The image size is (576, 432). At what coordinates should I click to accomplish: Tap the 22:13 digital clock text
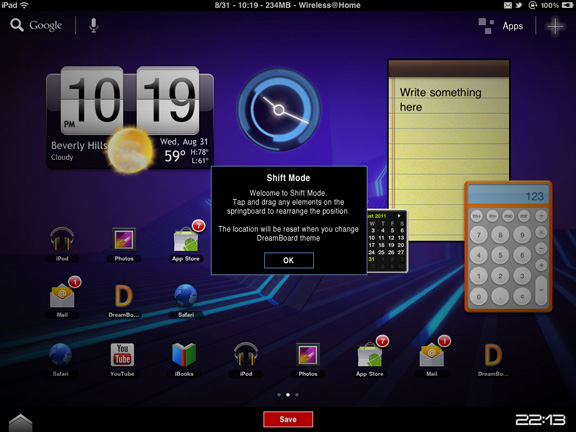tap(540, 420)
